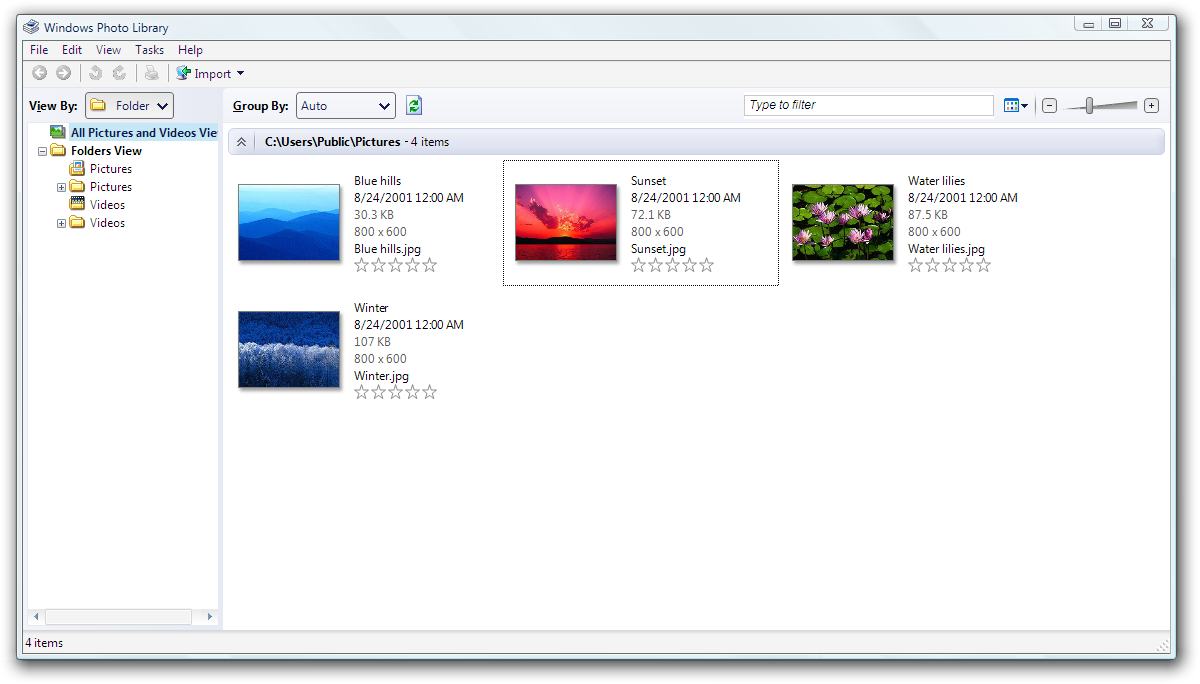Click the Winter.jpg file name
The image size is (1200, 684).
381,376
